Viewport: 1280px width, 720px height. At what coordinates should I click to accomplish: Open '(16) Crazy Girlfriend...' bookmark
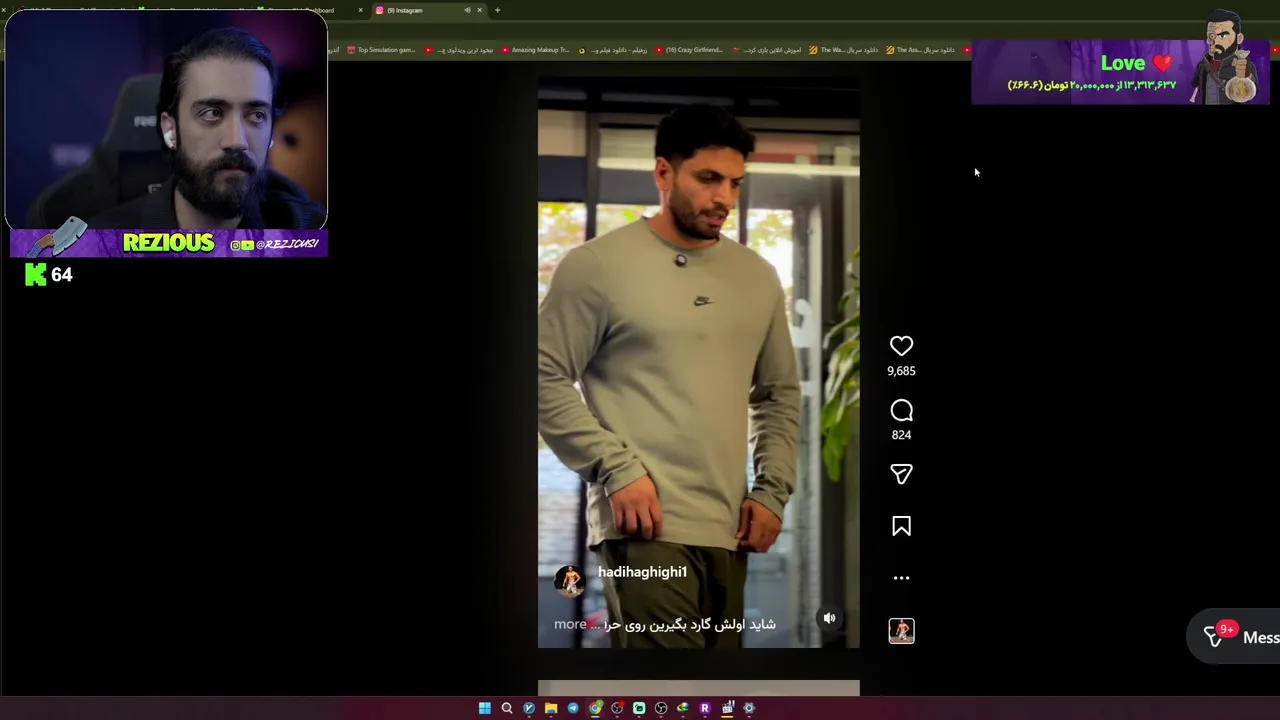tap(689, 50)
